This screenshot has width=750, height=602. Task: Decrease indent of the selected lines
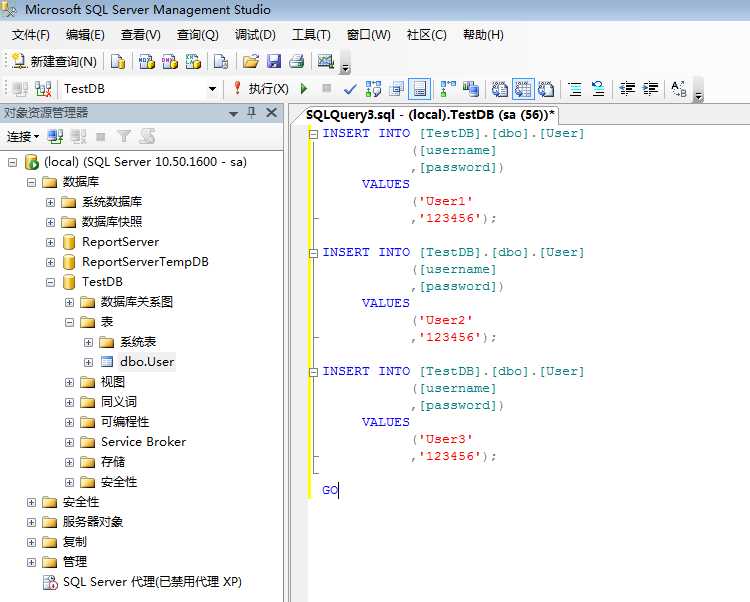pos(627,89)
